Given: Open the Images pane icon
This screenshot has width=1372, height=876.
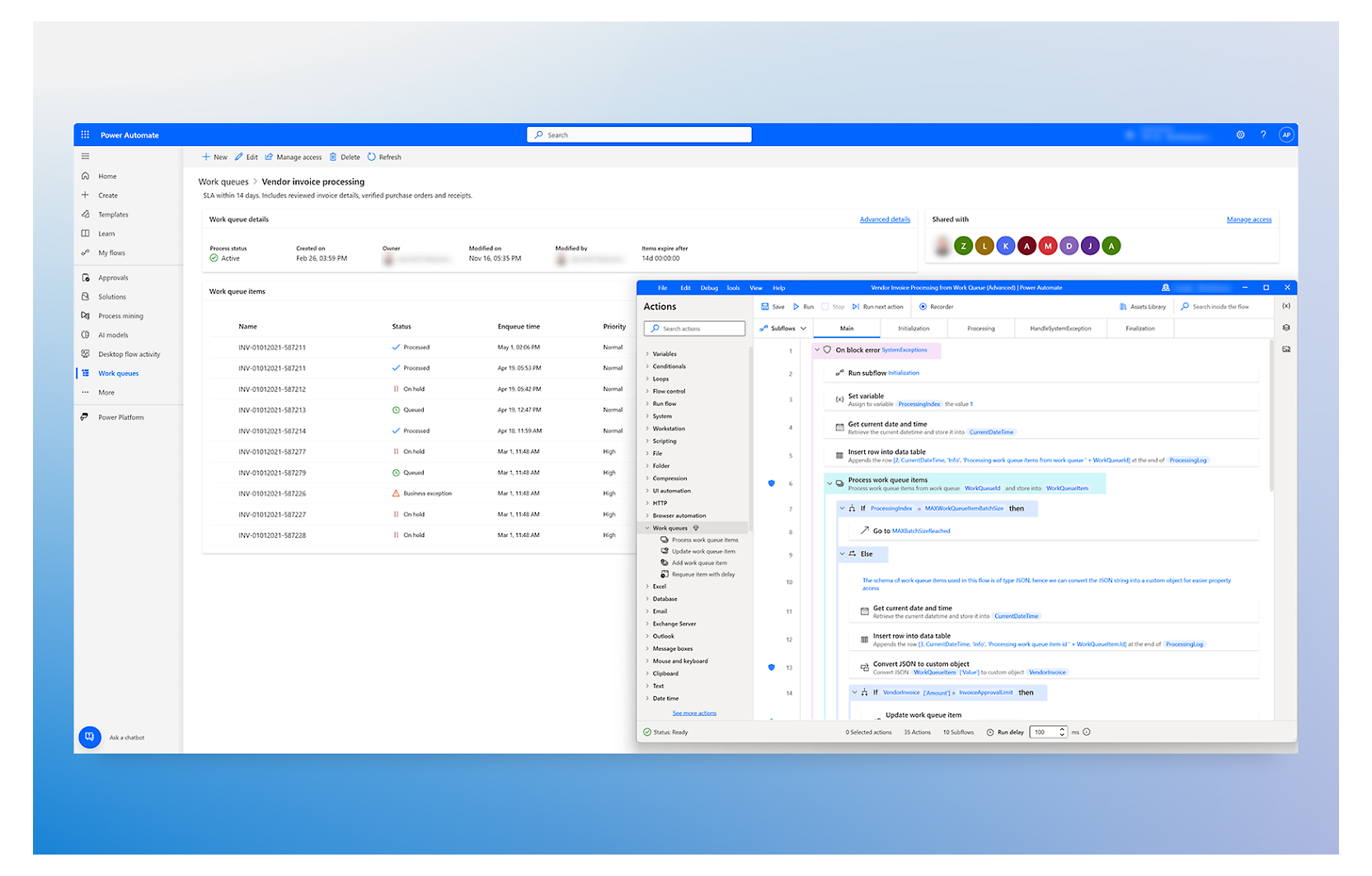Looking at the screenshot, I should coord(1286,349).
